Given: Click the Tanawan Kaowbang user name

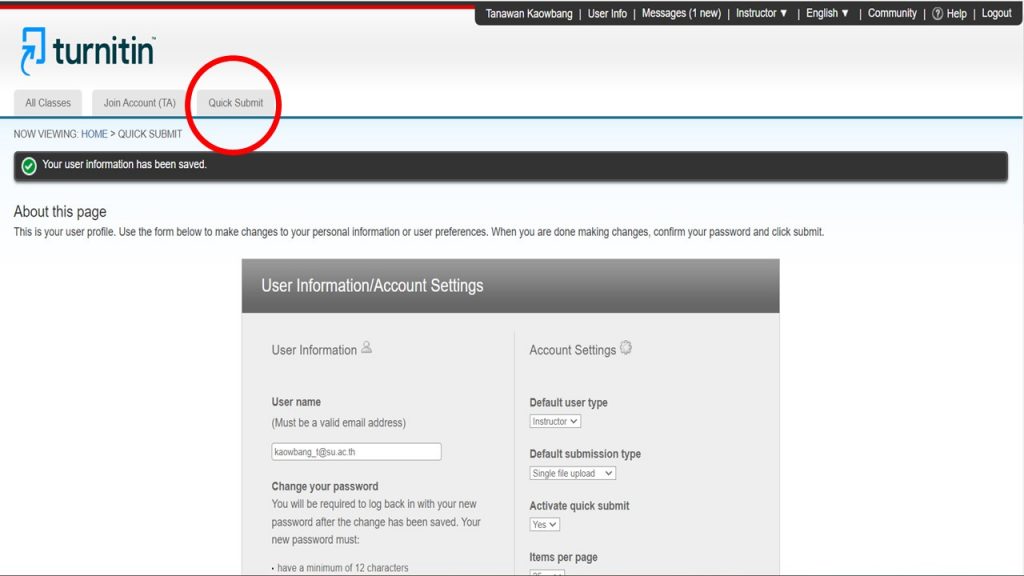Looking at the screenshot, I should pyautogui.click(x=528, y=13).
